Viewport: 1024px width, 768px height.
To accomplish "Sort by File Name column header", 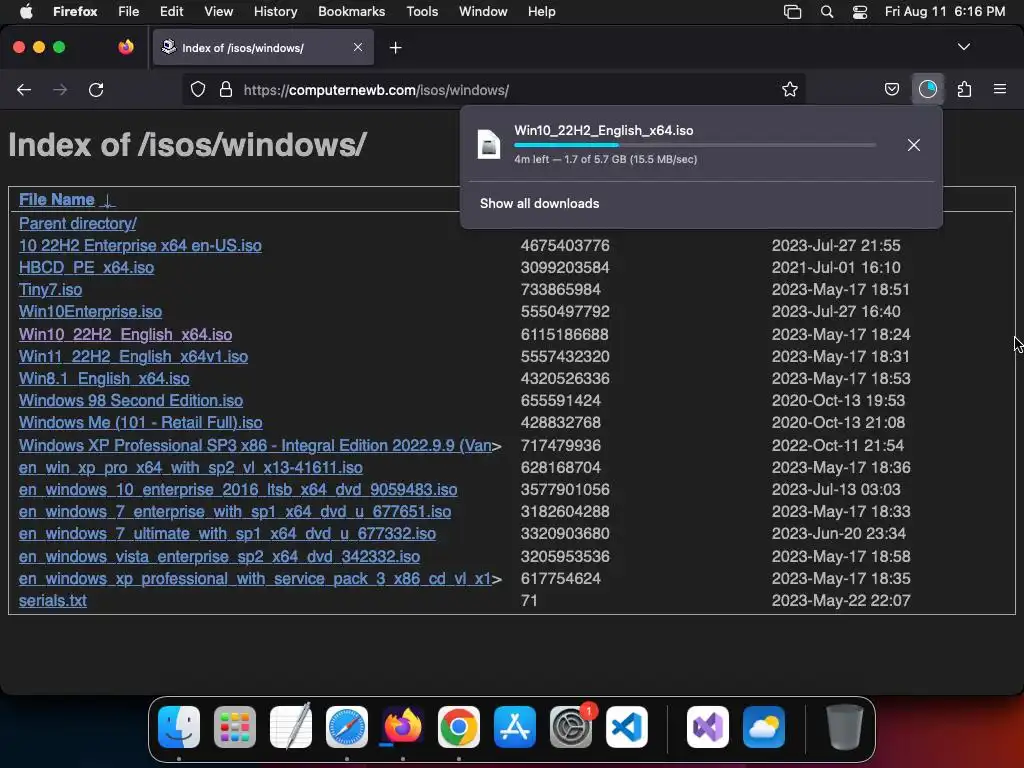I will coord(57,199).
